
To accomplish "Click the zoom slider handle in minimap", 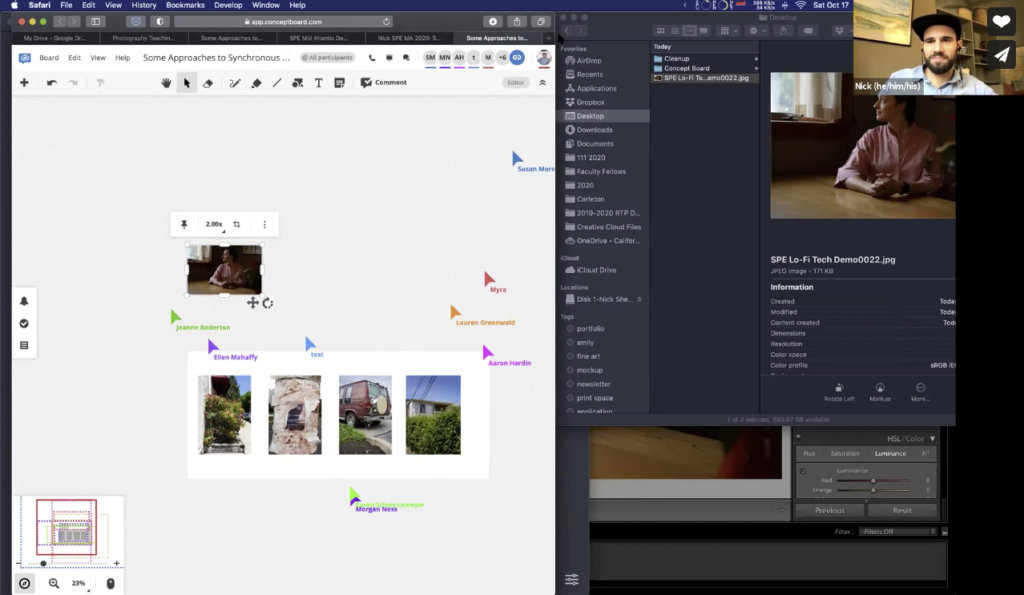I will (43, 563).
